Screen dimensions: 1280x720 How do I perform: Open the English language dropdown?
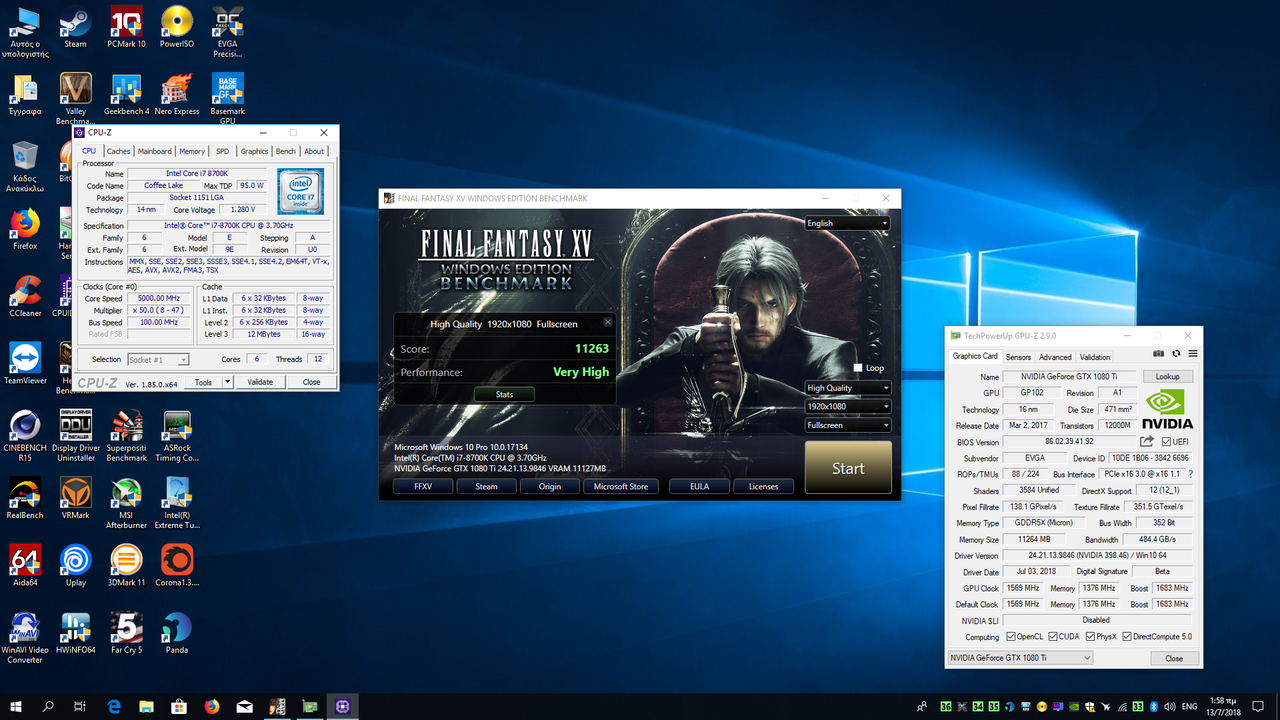click(x=847, y=223)
